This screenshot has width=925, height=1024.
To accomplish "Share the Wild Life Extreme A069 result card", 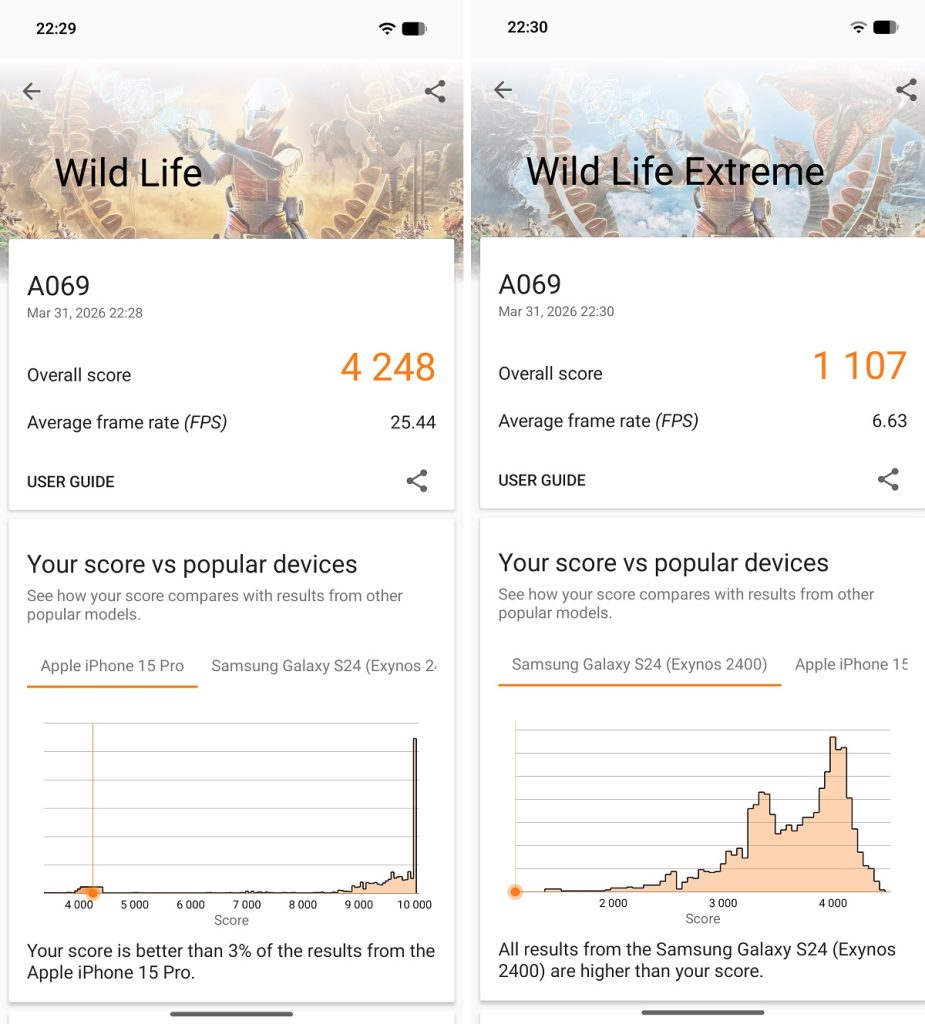I will pos(888,479).
